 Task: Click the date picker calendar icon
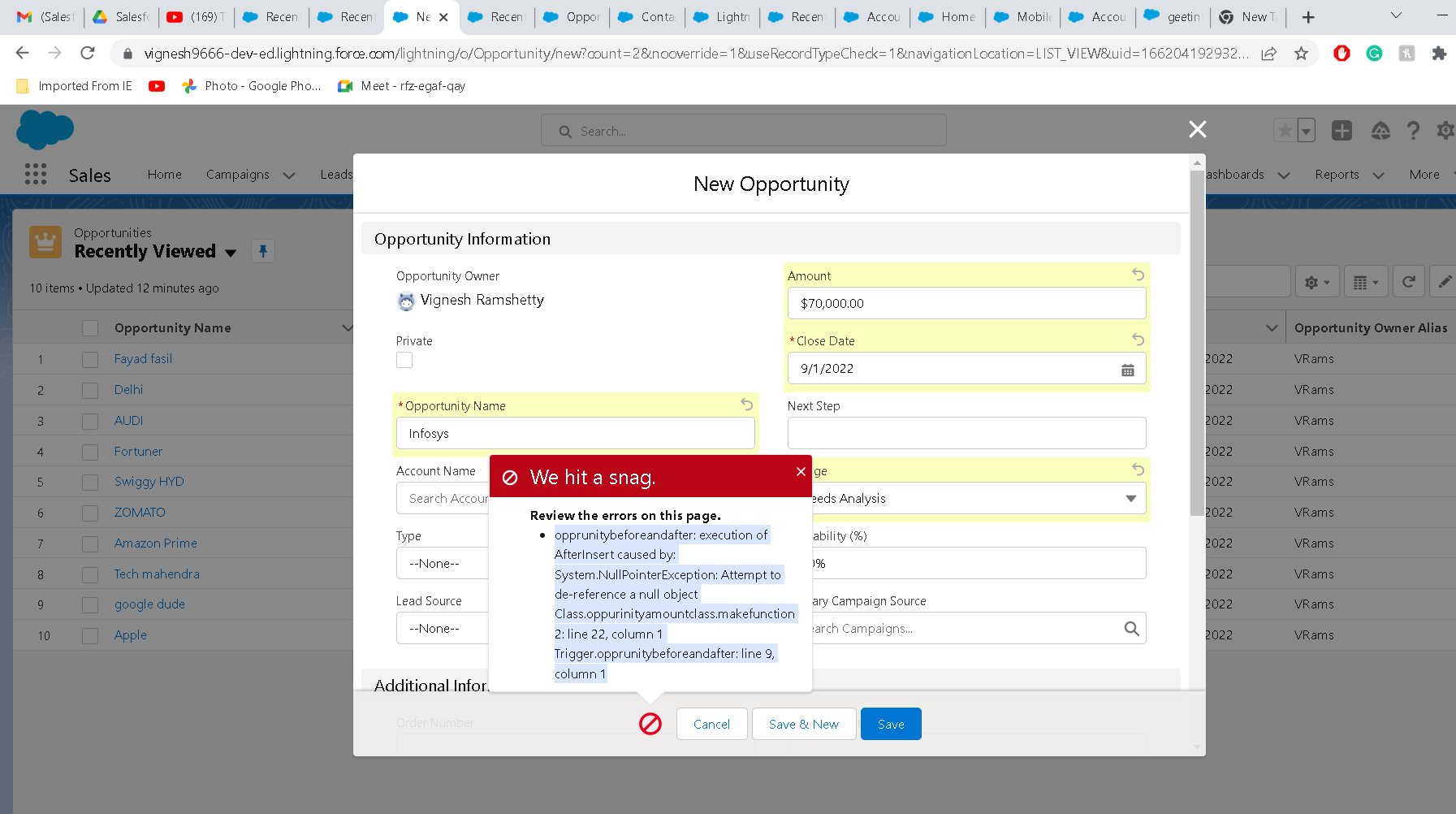coord(1127,370)
